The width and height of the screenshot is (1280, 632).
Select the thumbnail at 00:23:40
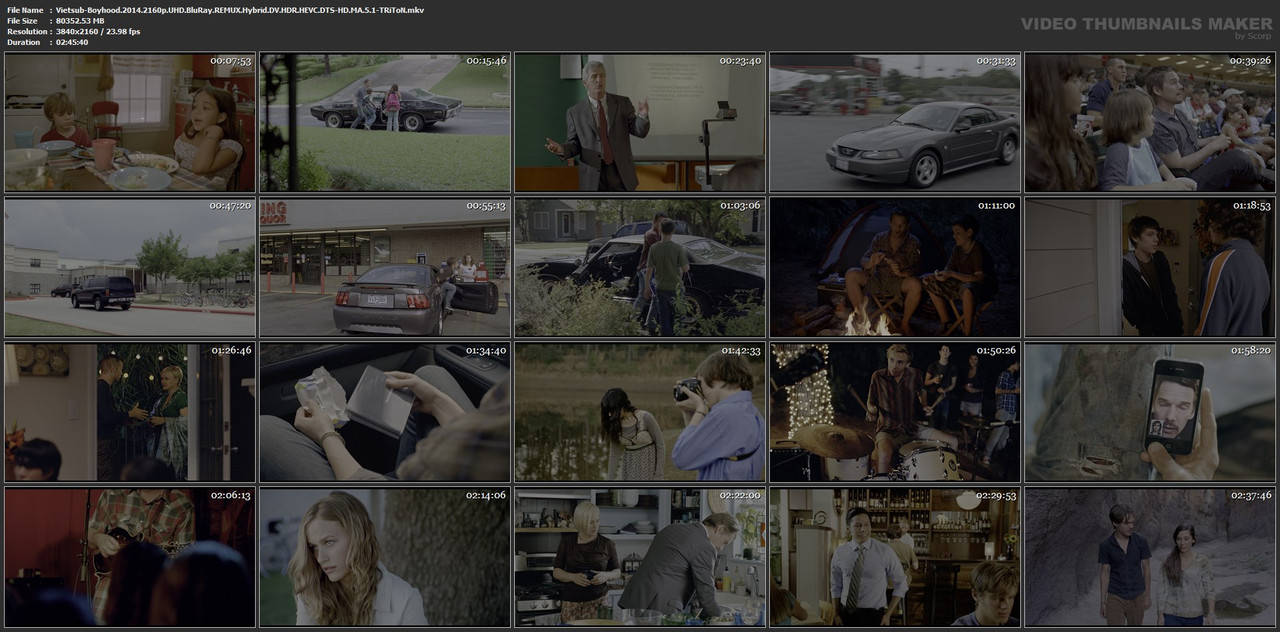[640, 123]
